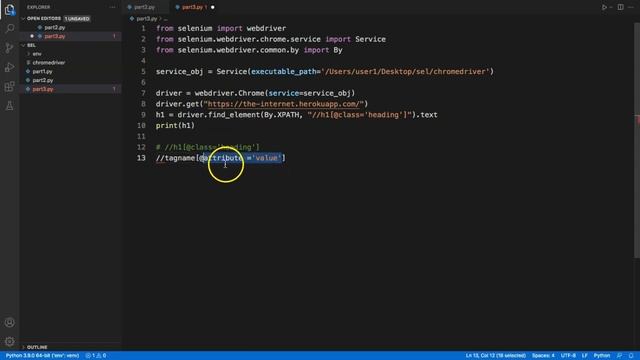Click the Ln 13, Col 12 status entry
640x360 pixels.
tap(496, 356)
